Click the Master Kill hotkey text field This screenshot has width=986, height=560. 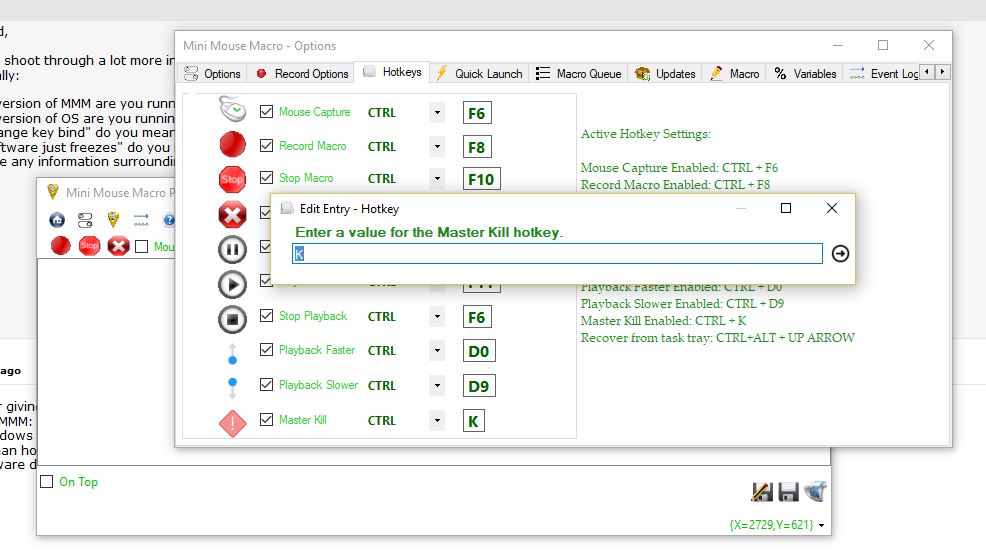tap(557, 253)
